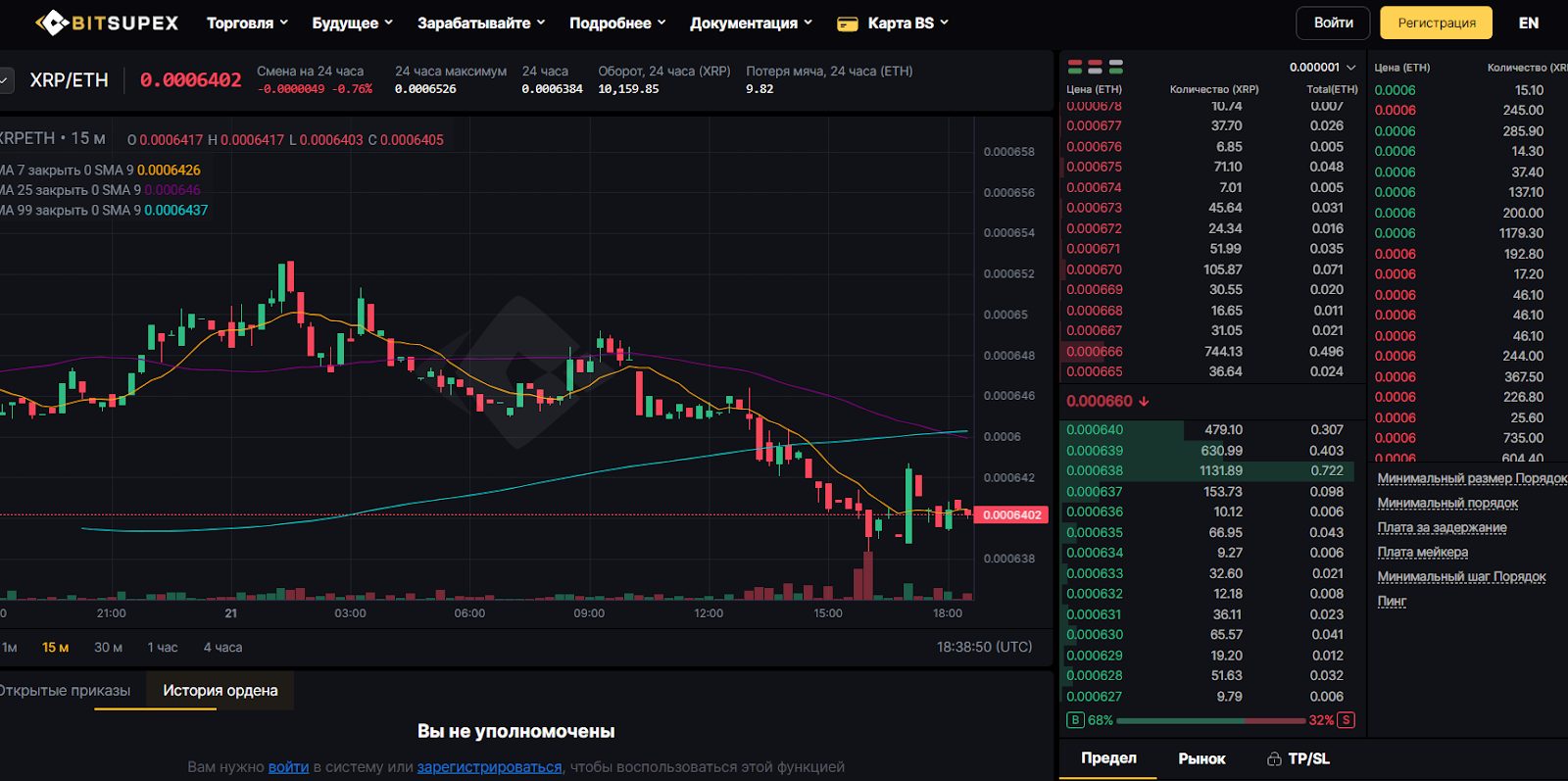This screenshot has height=781, width=1568.
Task: Click the buy order at price 0.000639
Action: click(1211, 451)
